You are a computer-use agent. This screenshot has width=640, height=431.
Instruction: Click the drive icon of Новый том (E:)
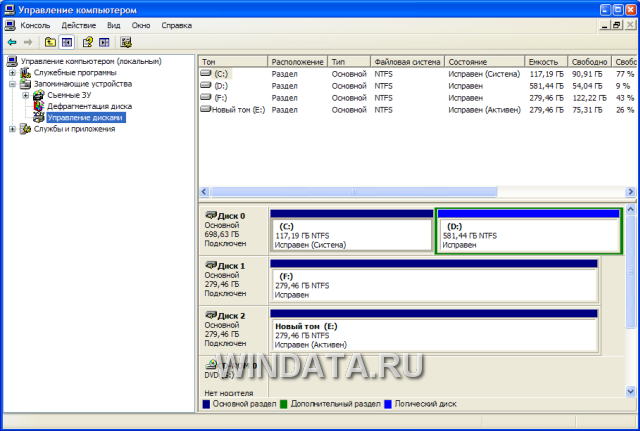206,109
